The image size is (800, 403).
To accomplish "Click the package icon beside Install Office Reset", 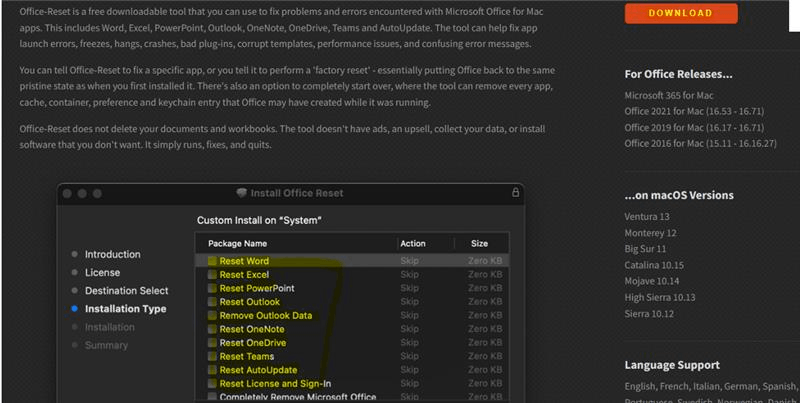I will [241, 193].
